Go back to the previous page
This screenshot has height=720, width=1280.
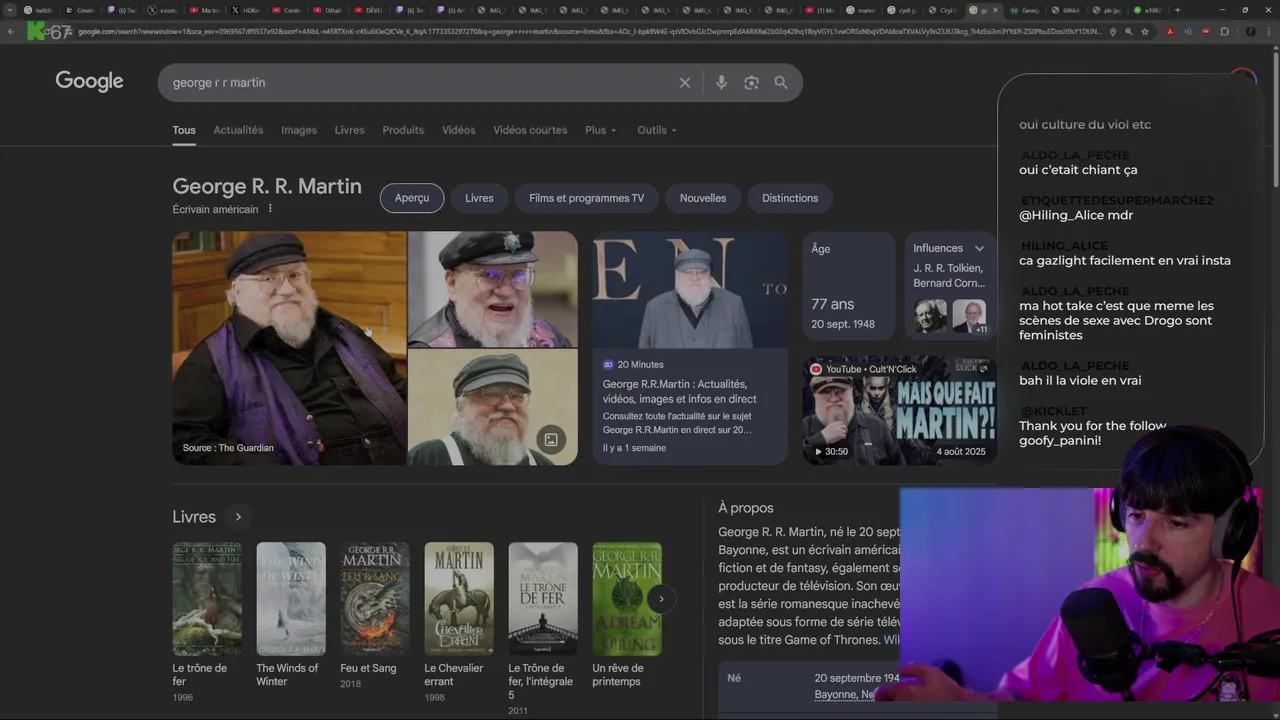tap(10, 31)
